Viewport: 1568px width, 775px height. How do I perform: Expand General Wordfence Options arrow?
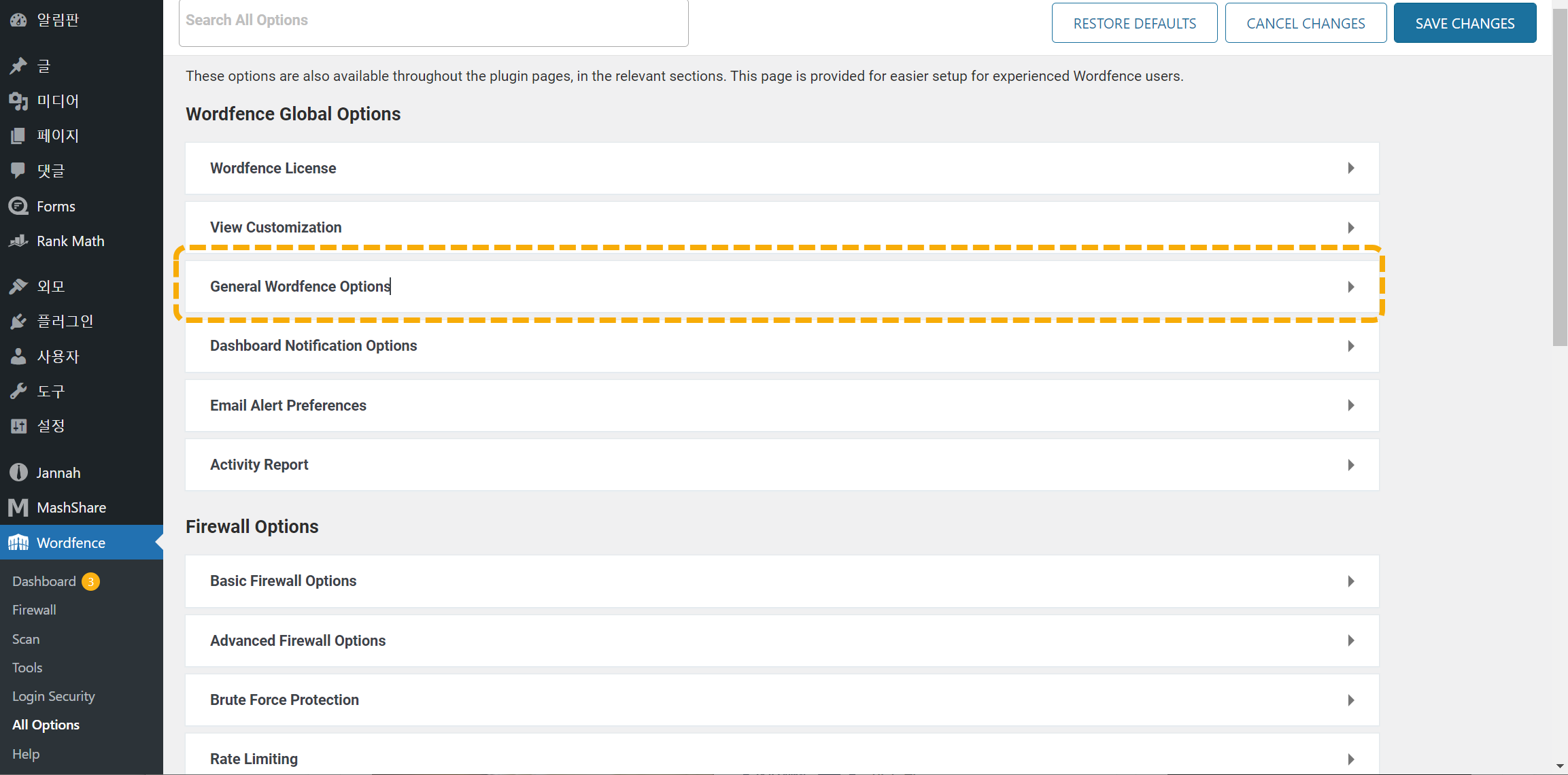point(1350,287)
